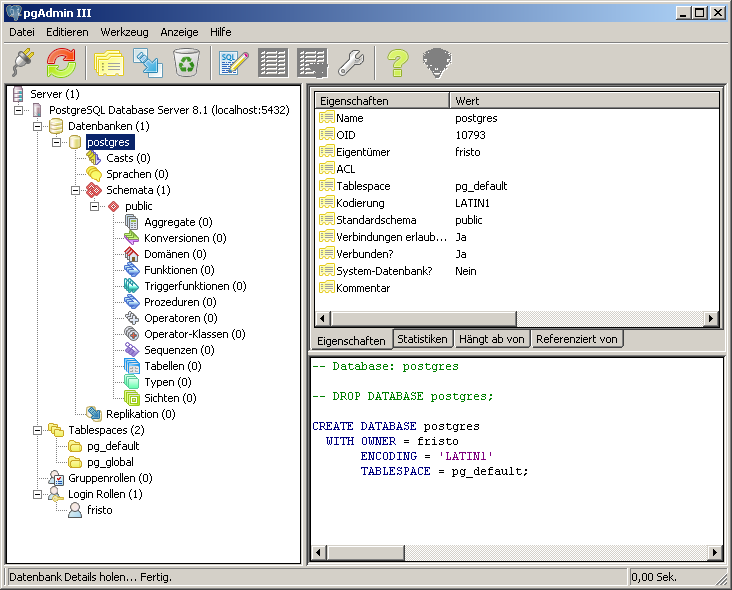Open the SQL query tool with the pencil icon

[233, 63]
